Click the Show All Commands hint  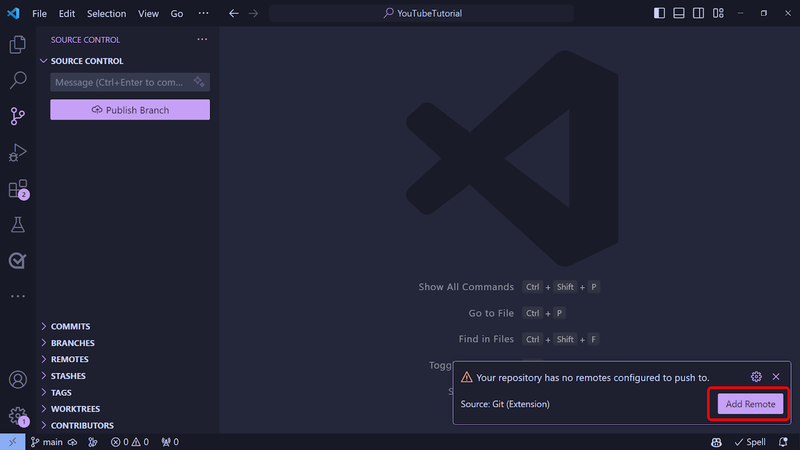[466, 287]
